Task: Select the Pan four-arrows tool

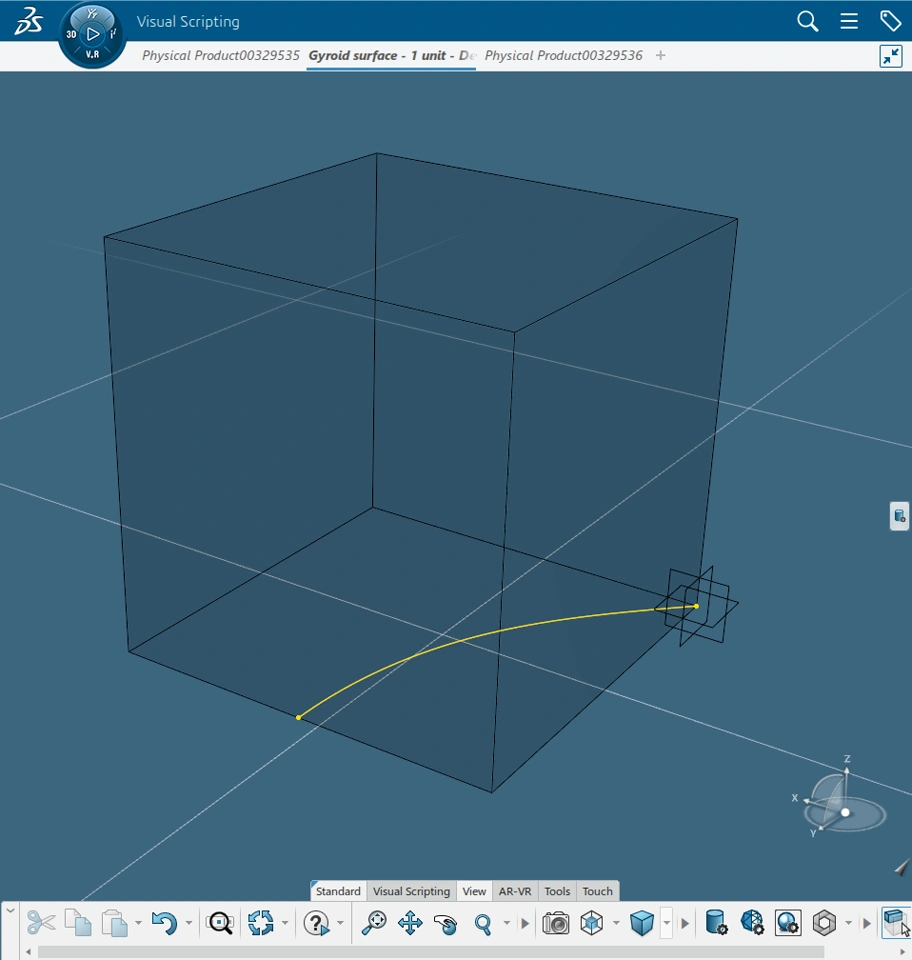Action: [x=410, y=923]
